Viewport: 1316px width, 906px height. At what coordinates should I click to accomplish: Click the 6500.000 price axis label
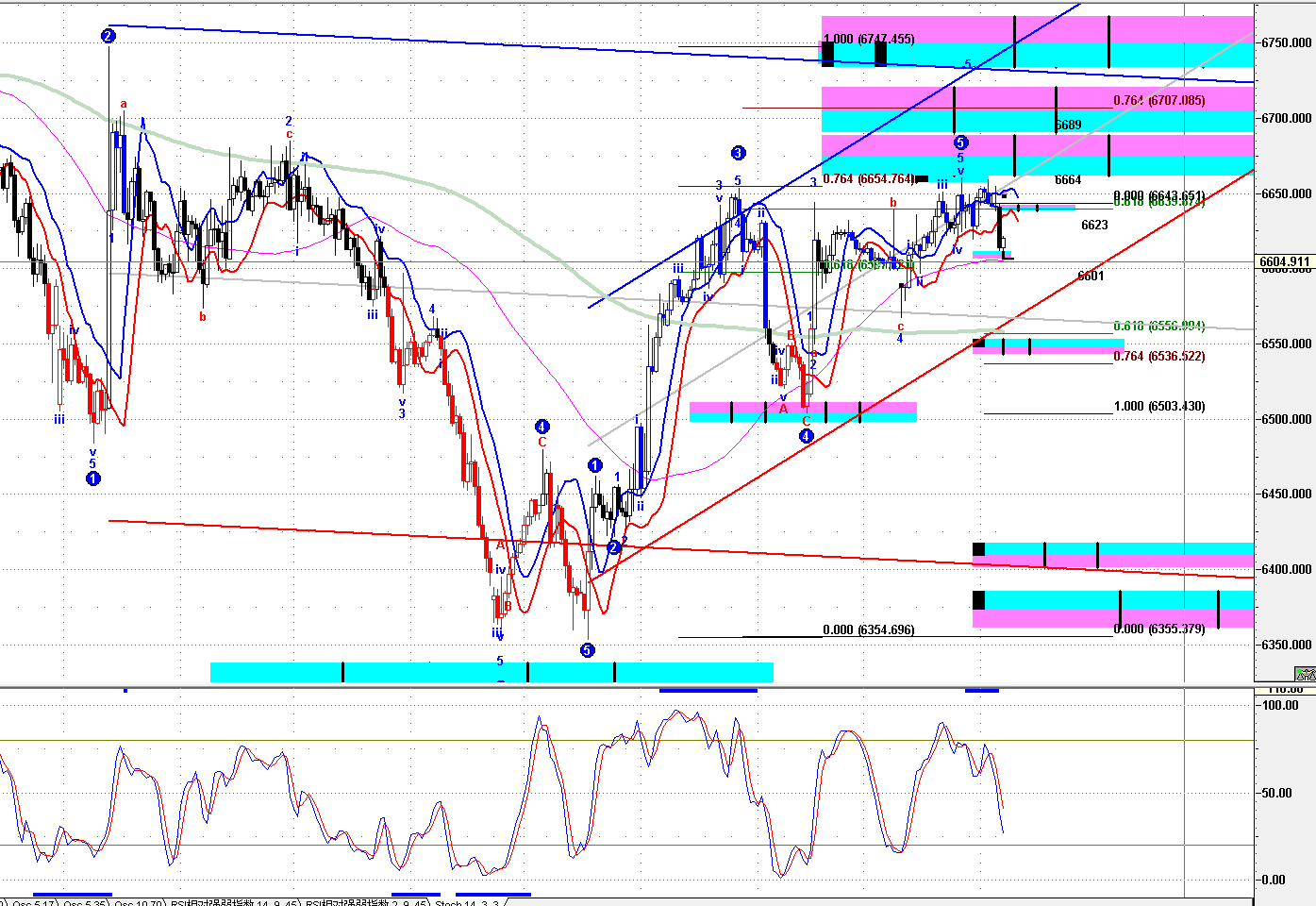click(x=1287, y=420)
